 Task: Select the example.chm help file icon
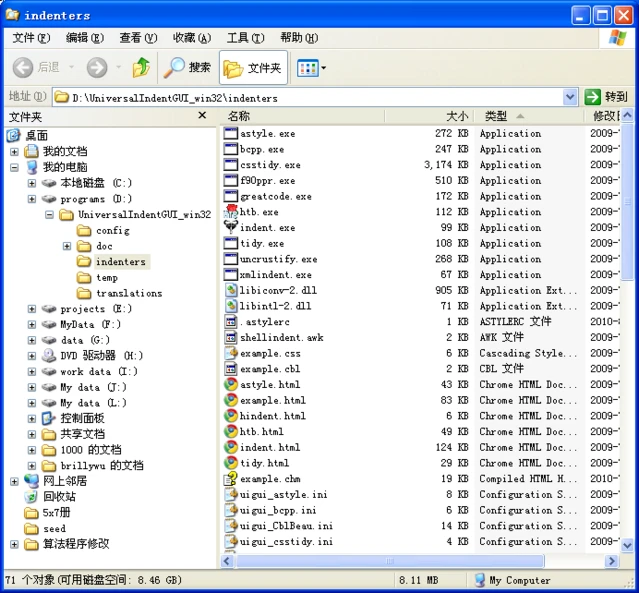(231, 479)
